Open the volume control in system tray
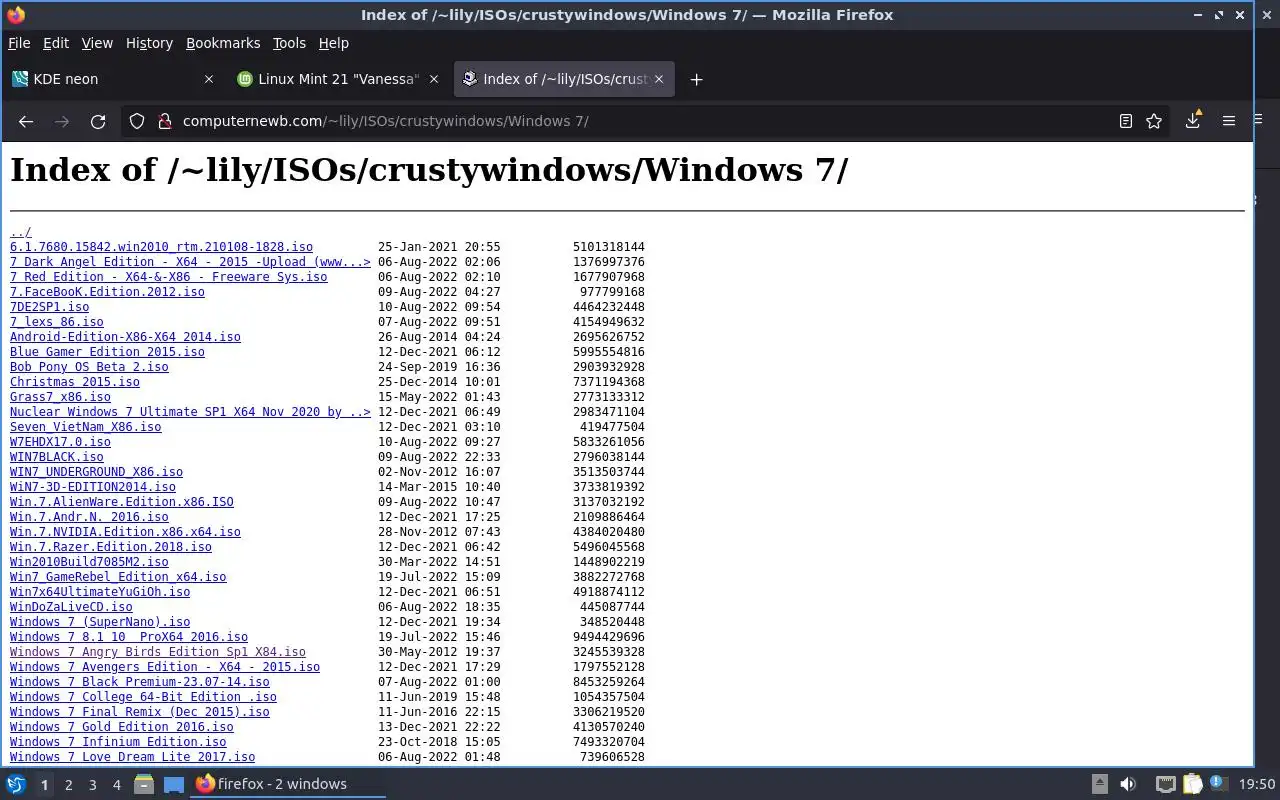 (x=1128, y=784)
